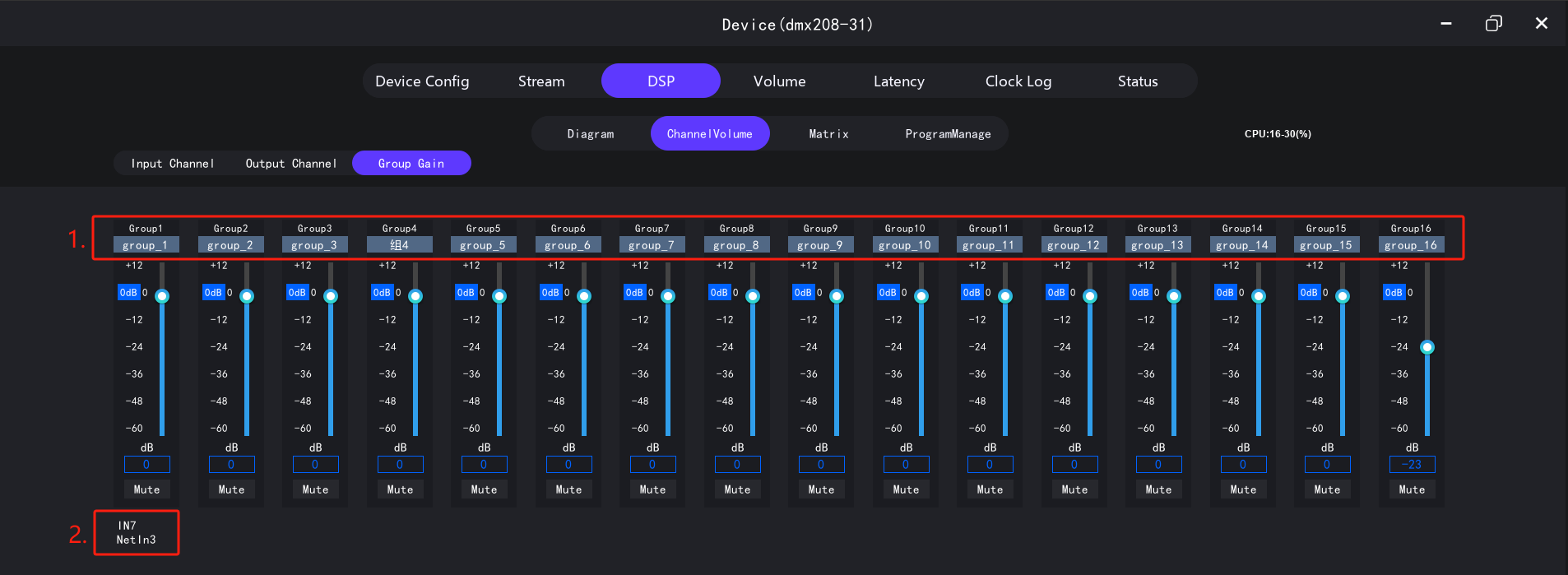Mute Group8 channel

coord(738,489)
